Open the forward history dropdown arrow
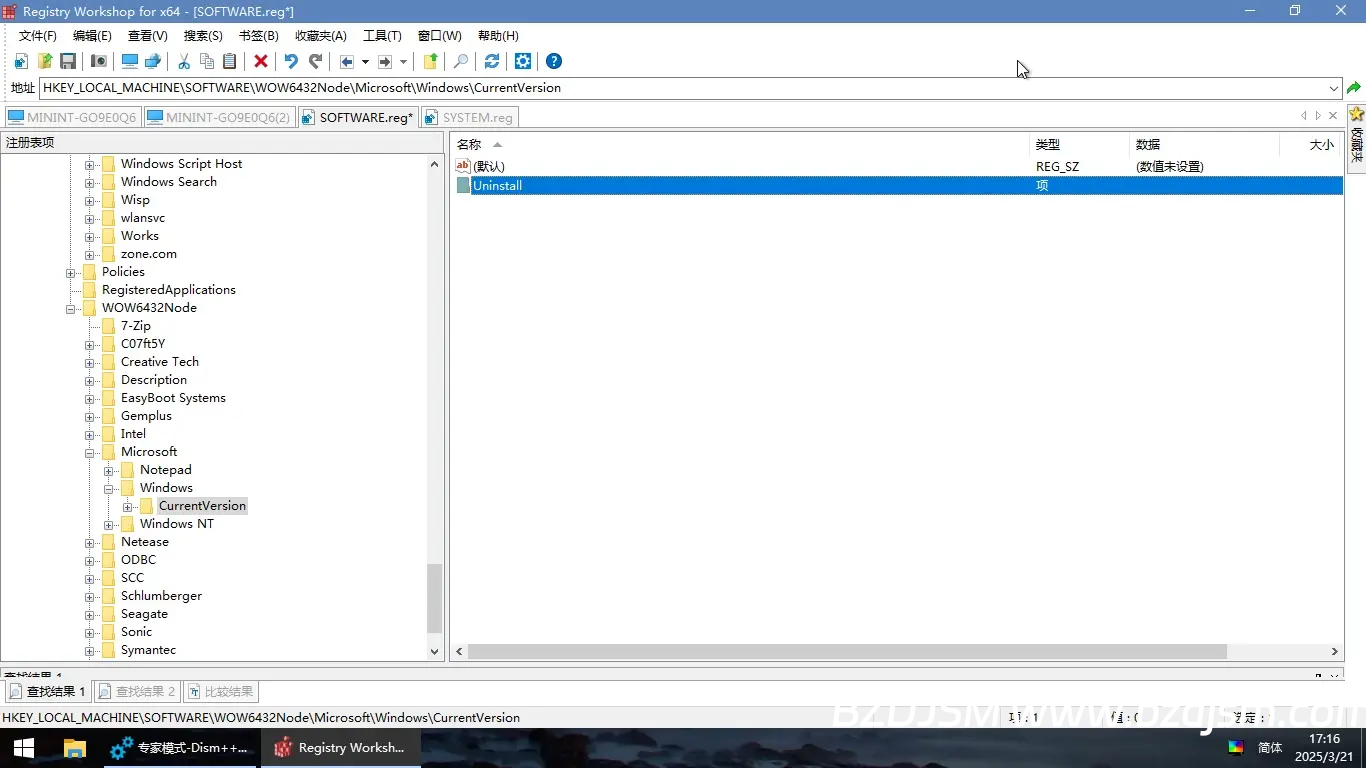The height and width of the screenshot is (768, 1366). (x=403, y=62)
